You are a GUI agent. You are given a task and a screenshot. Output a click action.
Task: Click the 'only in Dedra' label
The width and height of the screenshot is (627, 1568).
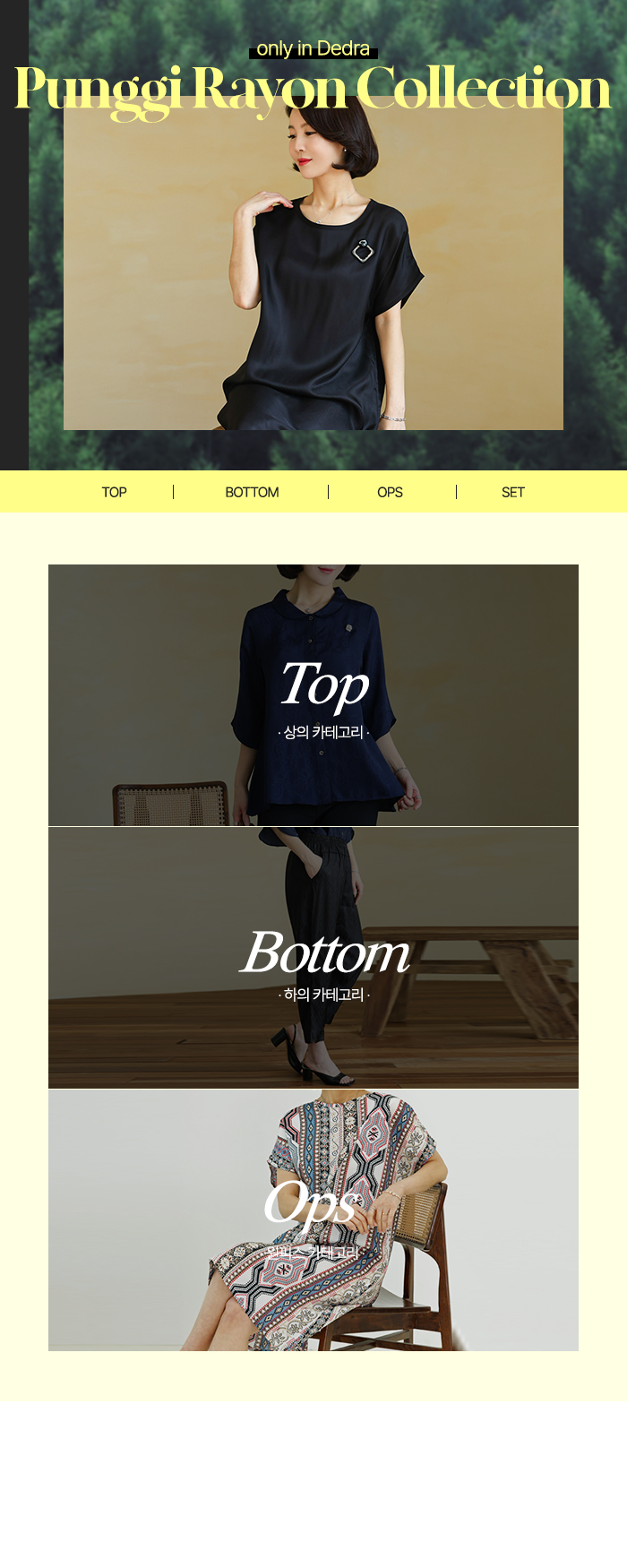(313, 49)
